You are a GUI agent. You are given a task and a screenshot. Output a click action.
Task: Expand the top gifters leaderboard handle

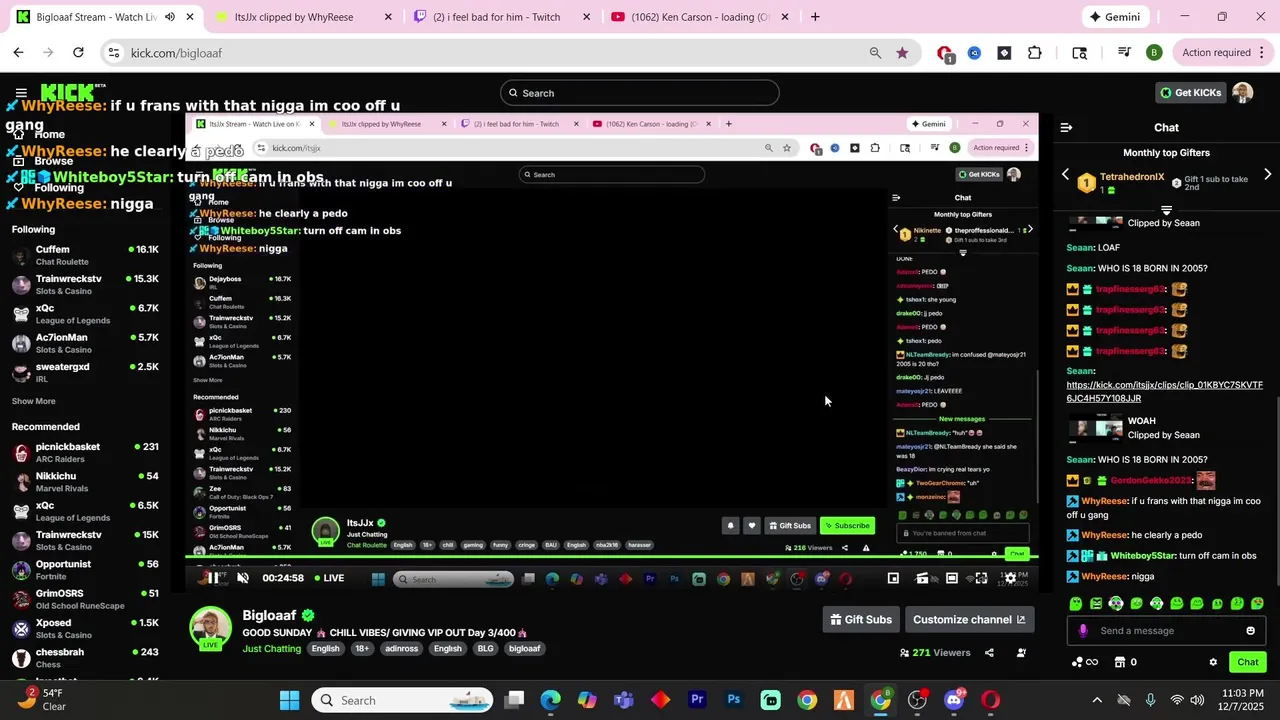coord(1166,211)
